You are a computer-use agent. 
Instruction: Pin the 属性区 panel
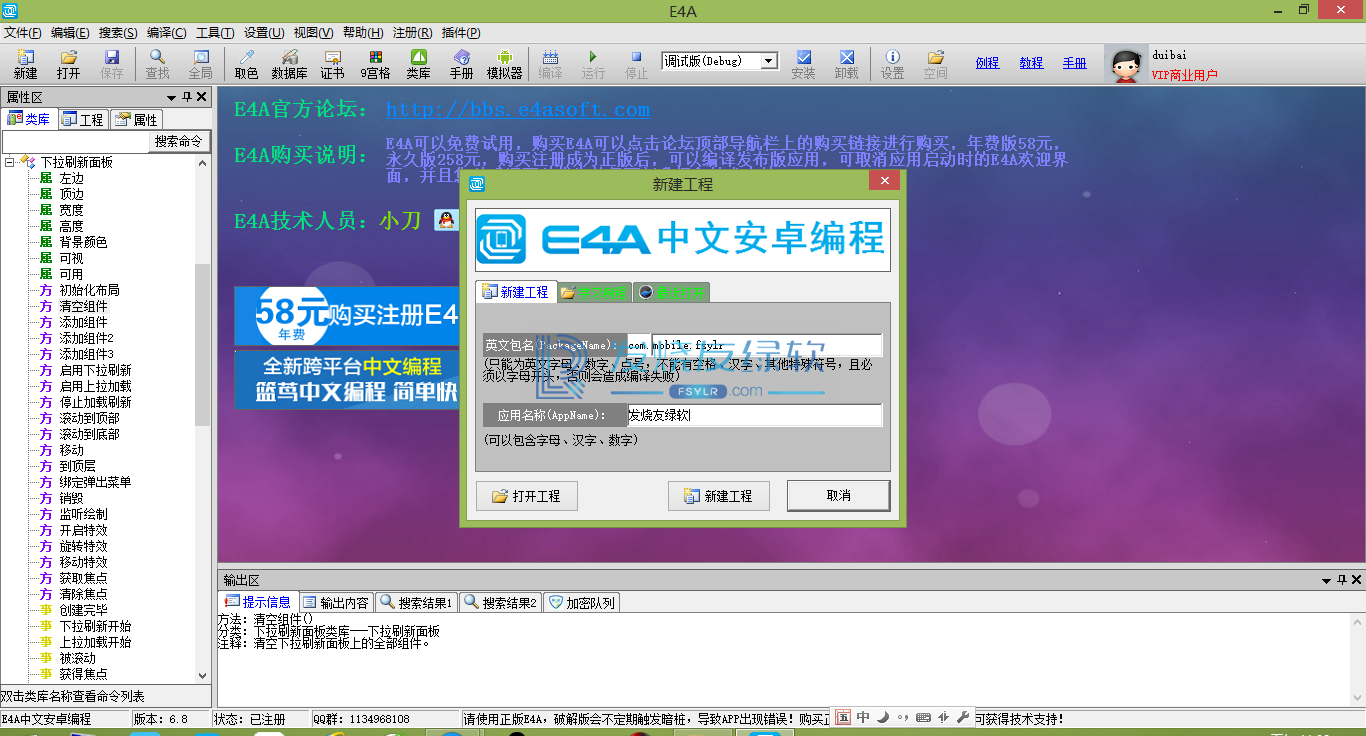[x=187, y=97]
